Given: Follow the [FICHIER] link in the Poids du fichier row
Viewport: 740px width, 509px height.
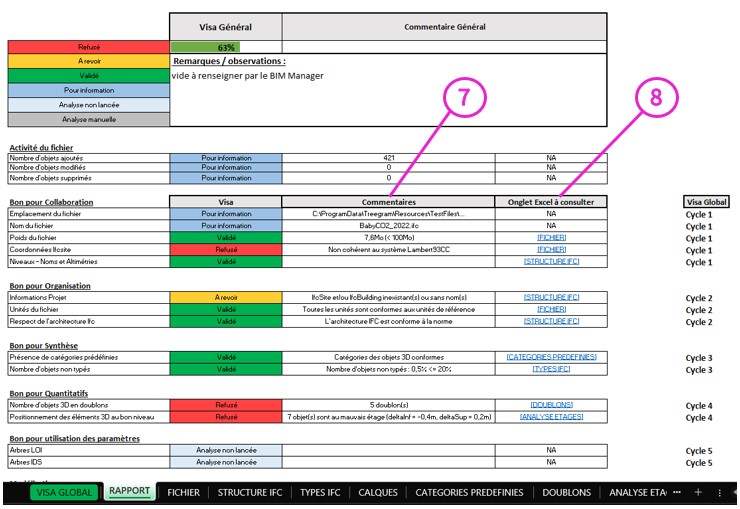Looking at the screenshot, I should [x=551, y=237].
